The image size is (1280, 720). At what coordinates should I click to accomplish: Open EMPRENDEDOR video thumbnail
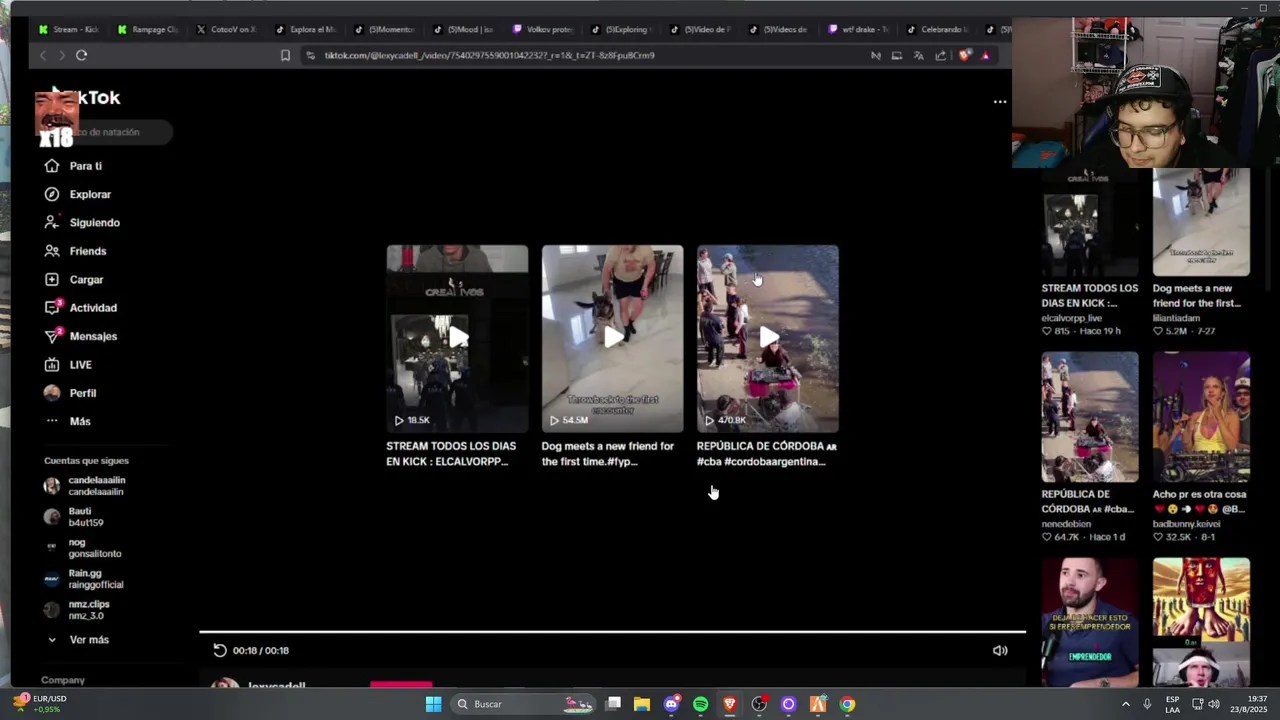point(1090,622)
